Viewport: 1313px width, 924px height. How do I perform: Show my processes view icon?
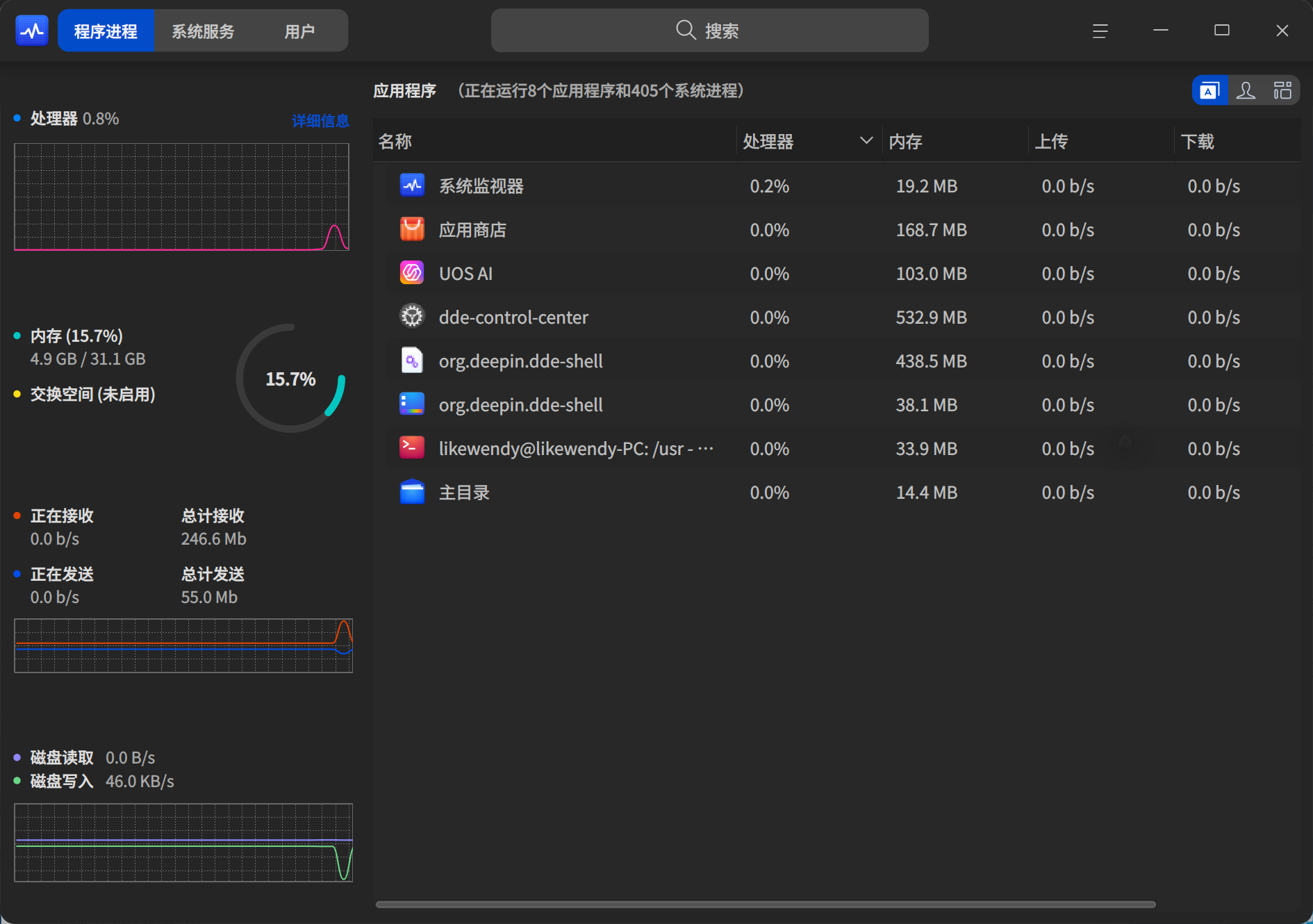(1246, 90)
